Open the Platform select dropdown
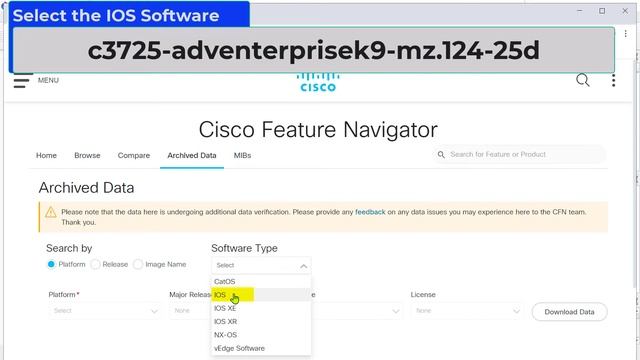640x360 pixels. click(x=105, y=311)
